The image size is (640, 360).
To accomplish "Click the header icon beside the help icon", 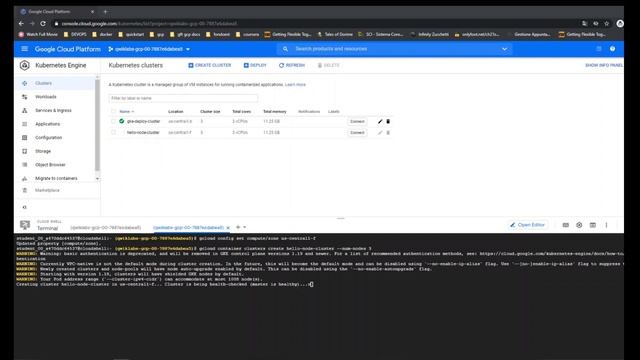I will click(599, 49).
